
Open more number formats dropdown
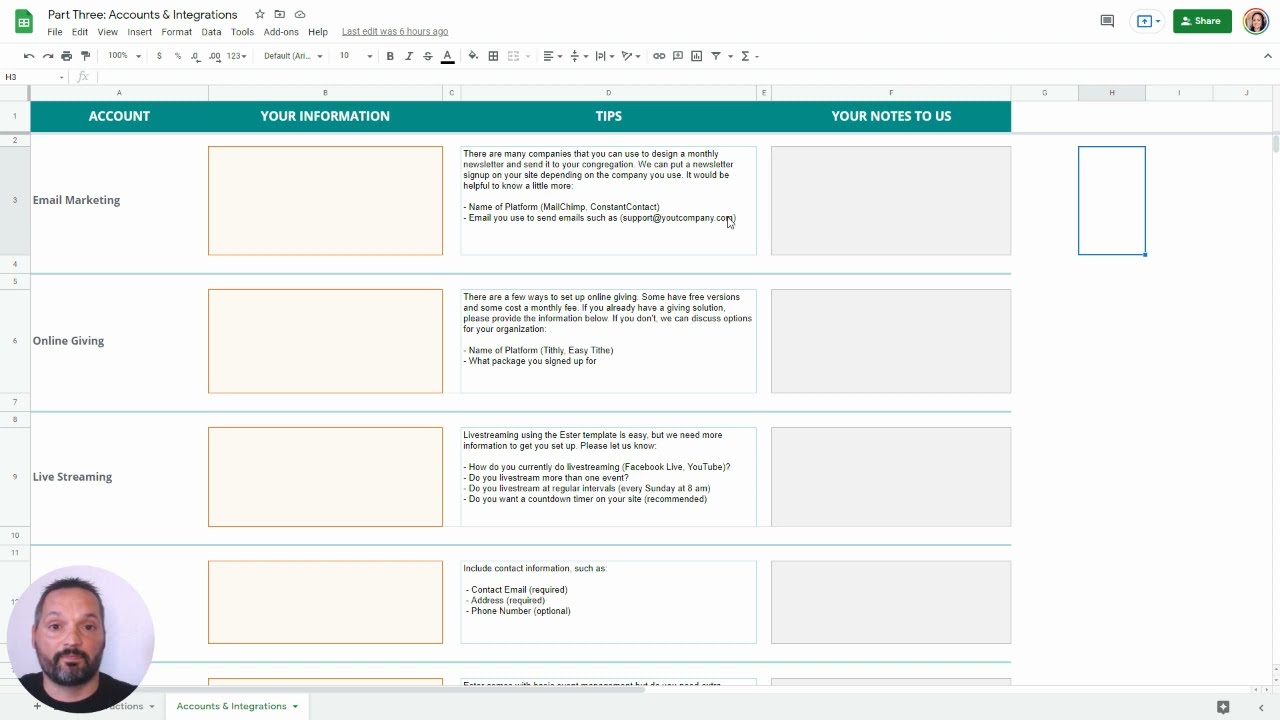[x=236, y=56]
